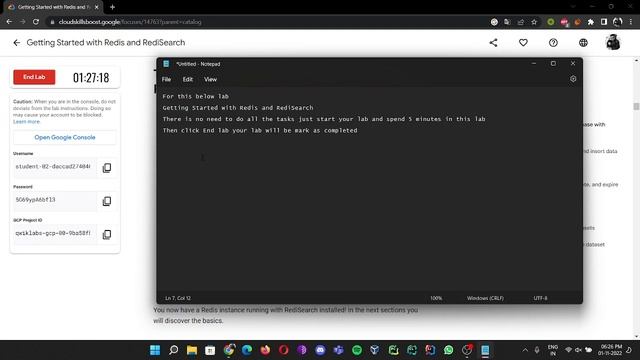Click the Password field value
This screenshot has height=360, width=640.
[x=55, y=200]
